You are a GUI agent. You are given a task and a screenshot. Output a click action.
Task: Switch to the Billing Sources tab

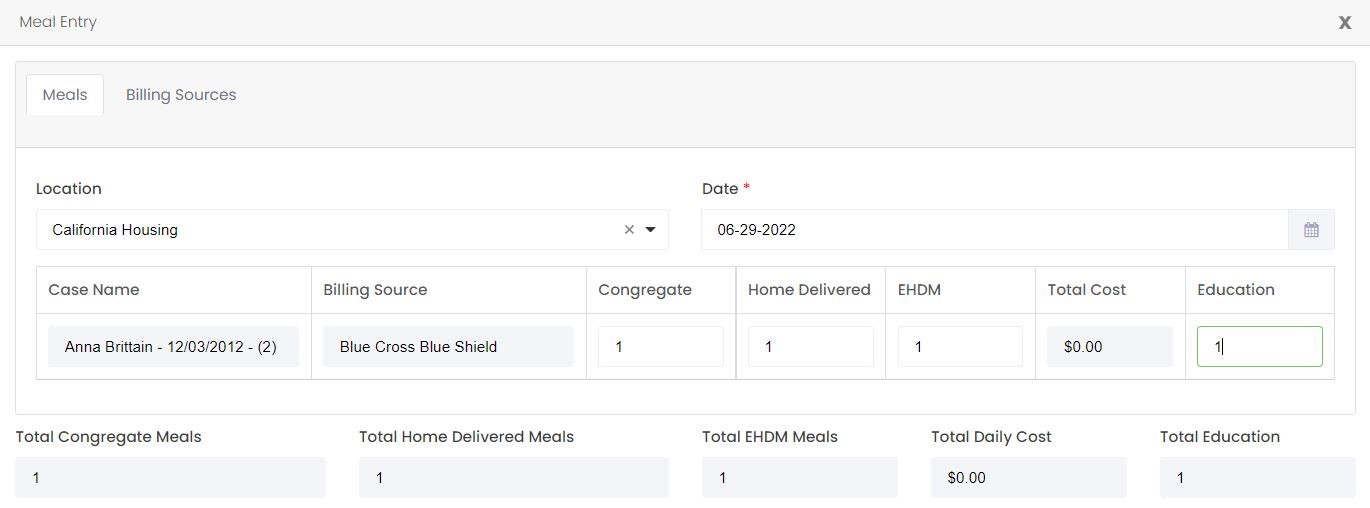click(181, 95)
